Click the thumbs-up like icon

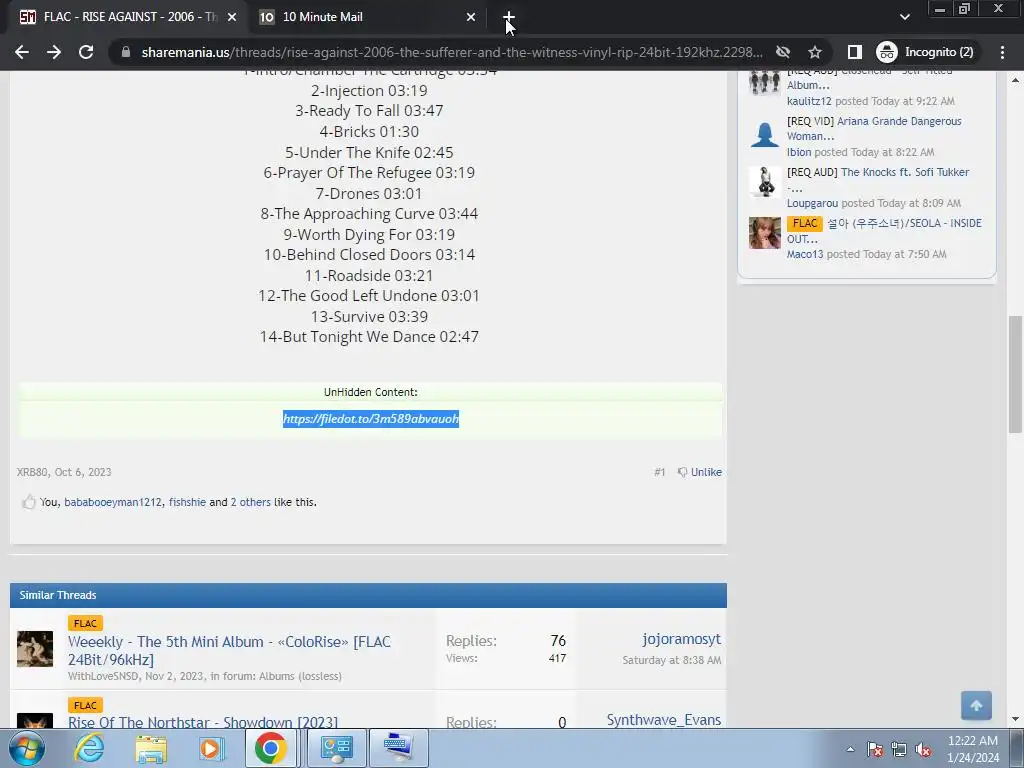coord(28,502)
